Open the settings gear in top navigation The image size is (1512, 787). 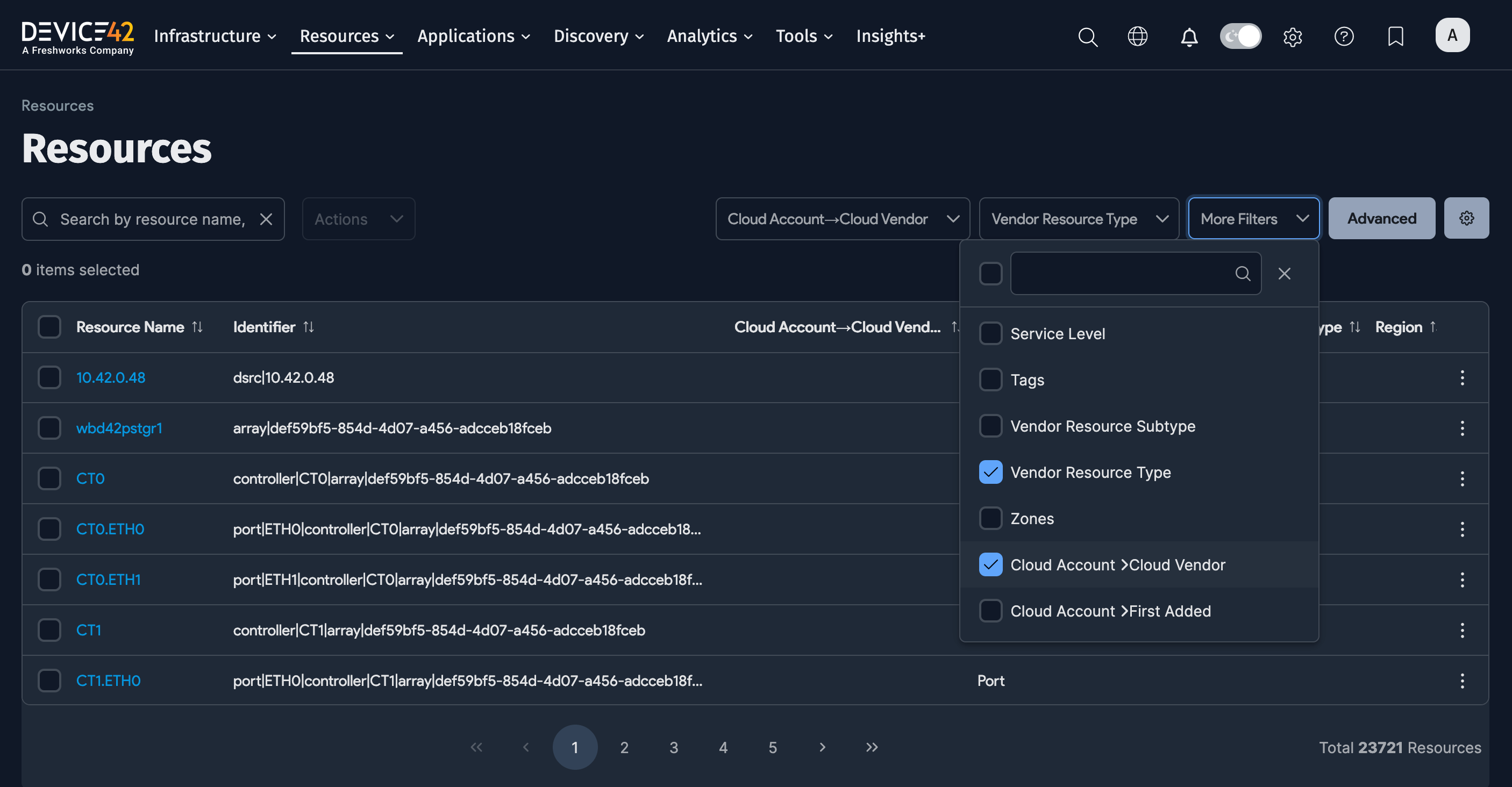pos(1293,37)
